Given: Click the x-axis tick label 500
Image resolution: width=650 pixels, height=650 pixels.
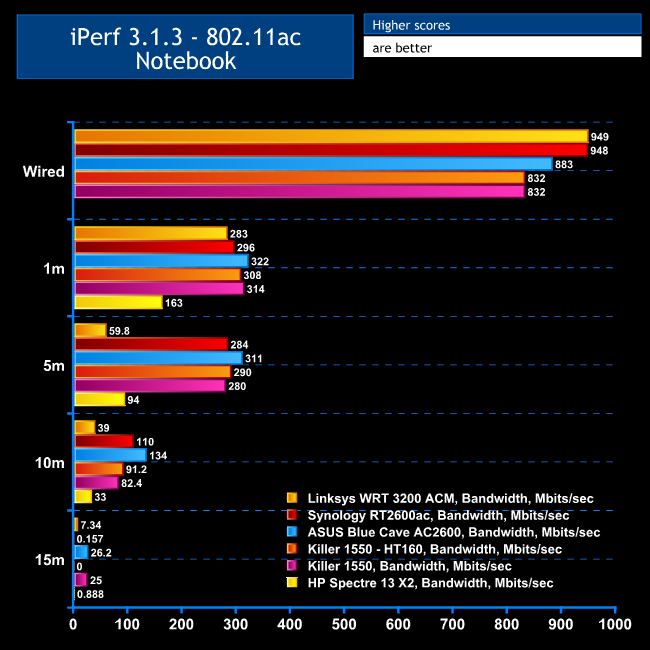Looking at the screenshot, I should pyautogui.click(x=344, y=624).
